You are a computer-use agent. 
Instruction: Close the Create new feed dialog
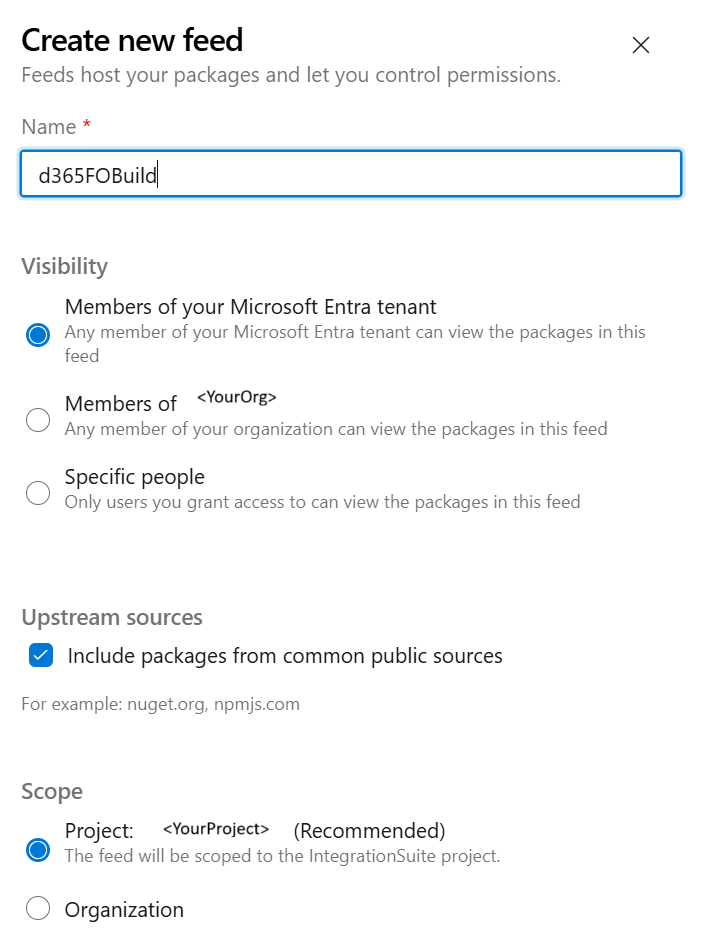(641, 45)
